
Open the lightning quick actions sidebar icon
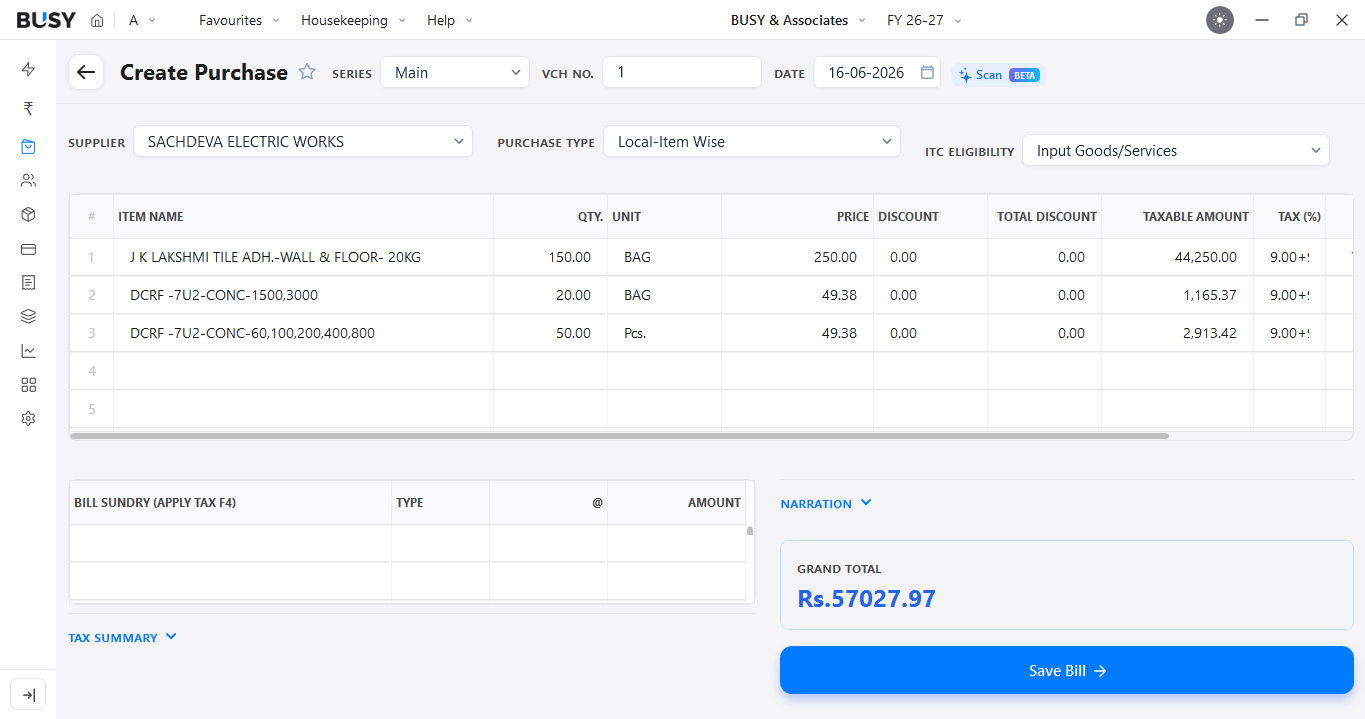[x=28, y=69]
